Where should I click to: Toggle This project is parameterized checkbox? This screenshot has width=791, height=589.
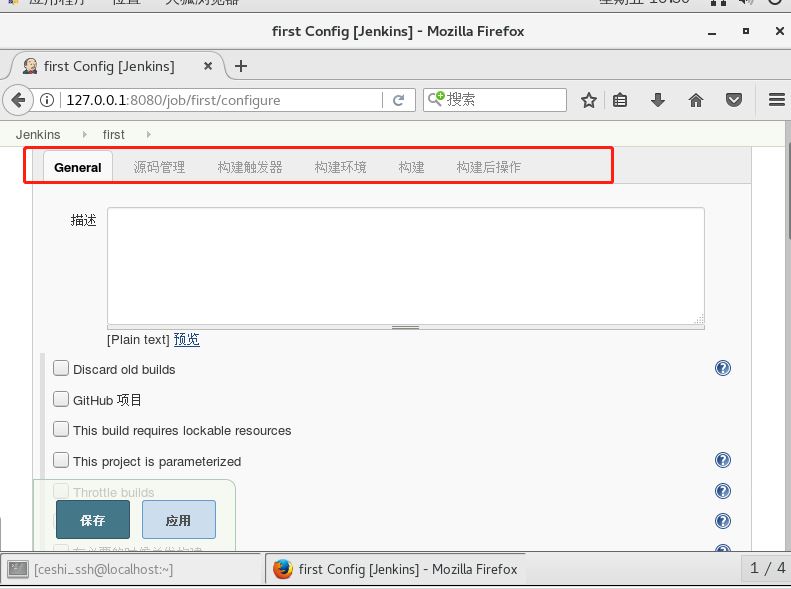click(x=61, y=461)
